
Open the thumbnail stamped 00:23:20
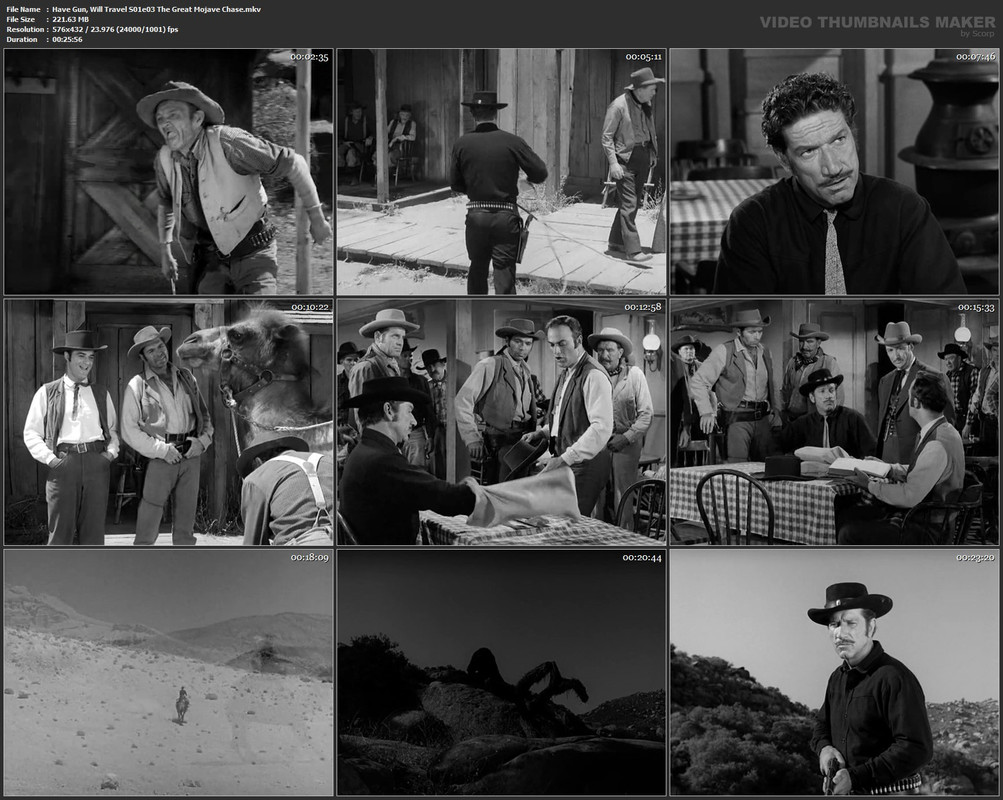point(834,672)
